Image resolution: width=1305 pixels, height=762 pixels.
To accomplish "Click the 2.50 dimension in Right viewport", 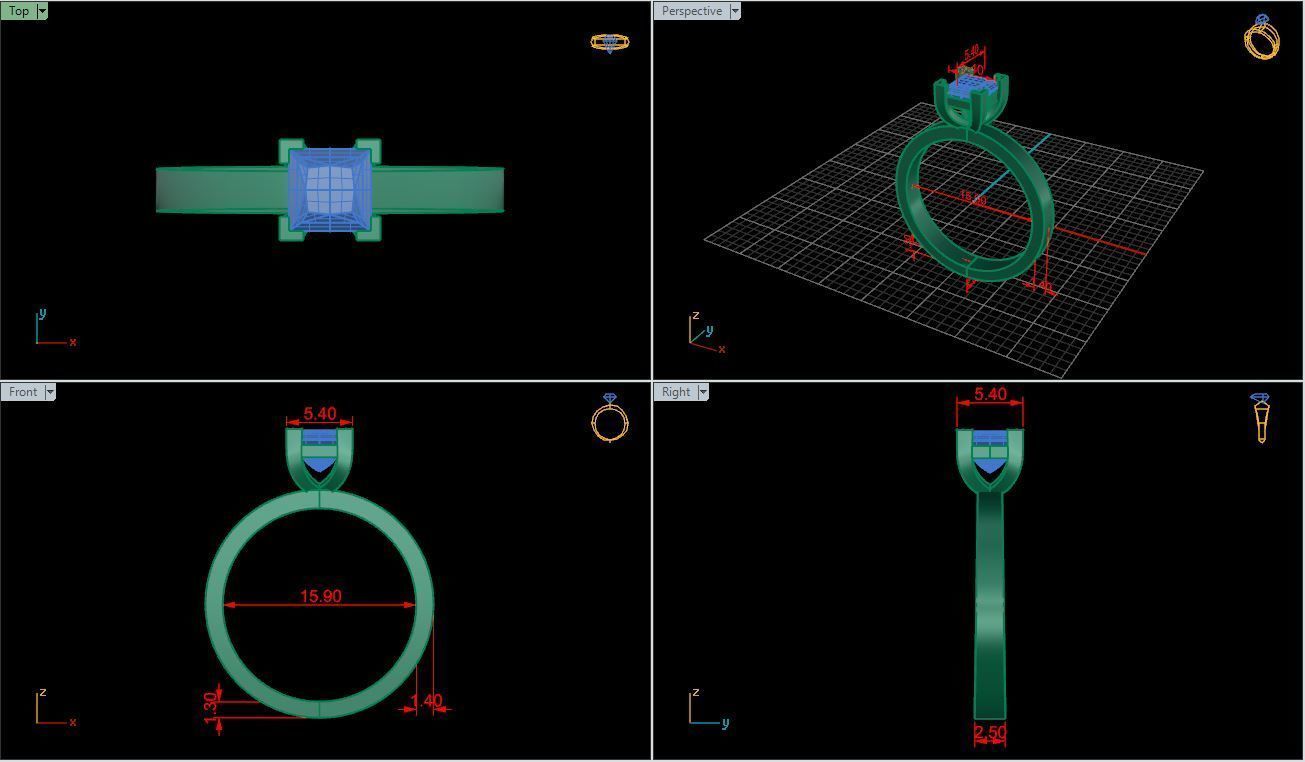I will pos(990,732).
